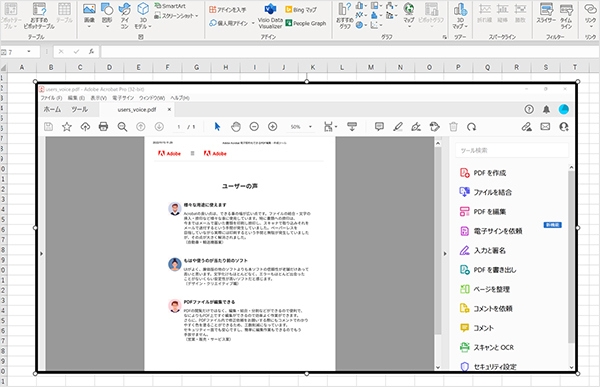Click the select-all corner of the sheet
Viewport: 600px width, 387px height.
tap(3, 68)
